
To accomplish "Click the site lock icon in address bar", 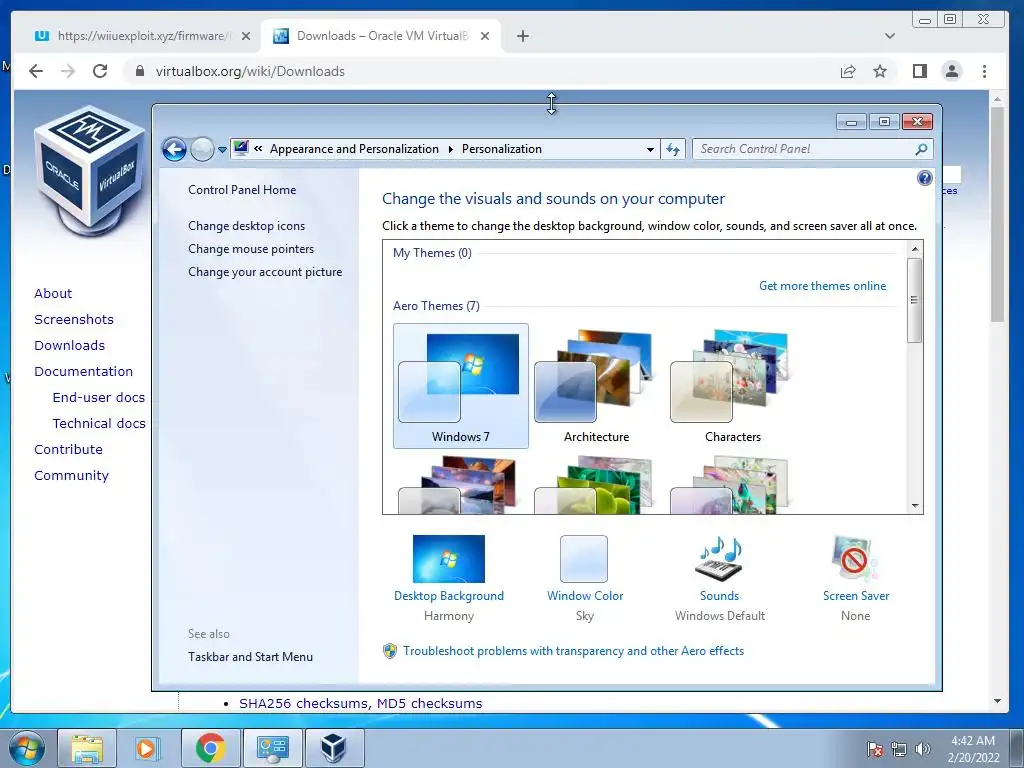I will click(139, 71).
